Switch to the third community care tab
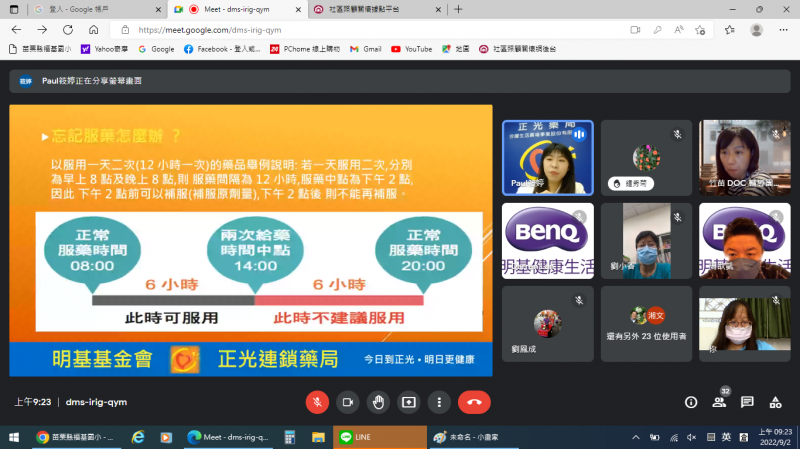This screenshot has height=449, width=800. point(377,9)
